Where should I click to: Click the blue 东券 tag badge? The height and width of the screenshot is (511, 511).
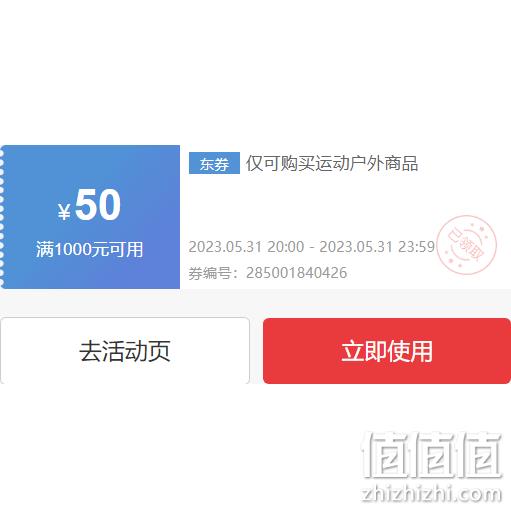pos(214,163)
